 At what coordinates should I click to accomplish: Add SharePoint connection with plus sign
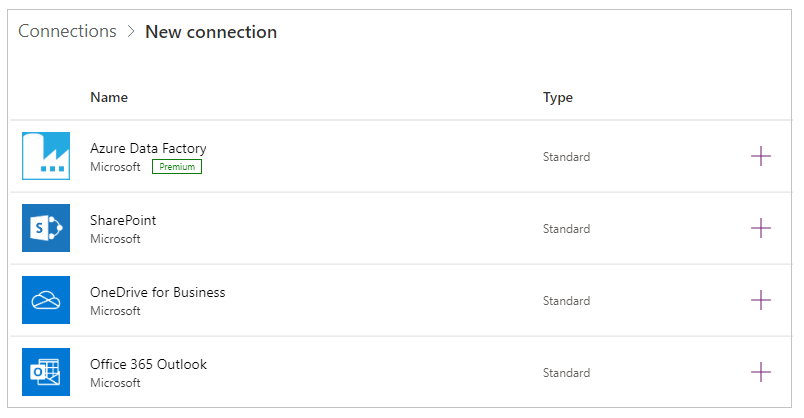tap(760, 228)
